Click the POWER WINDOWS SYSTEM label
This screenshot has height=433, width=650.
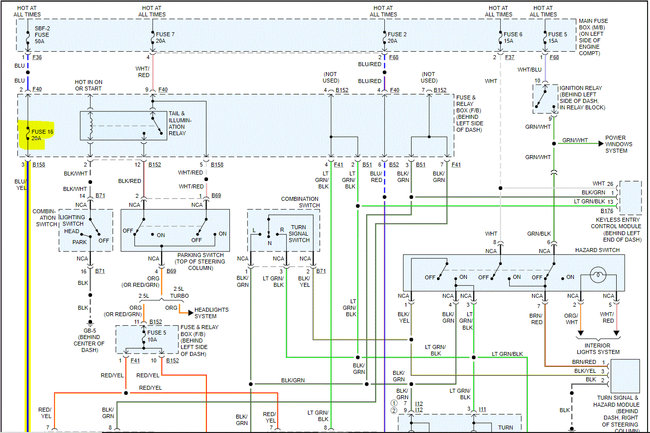coord(618,144)
